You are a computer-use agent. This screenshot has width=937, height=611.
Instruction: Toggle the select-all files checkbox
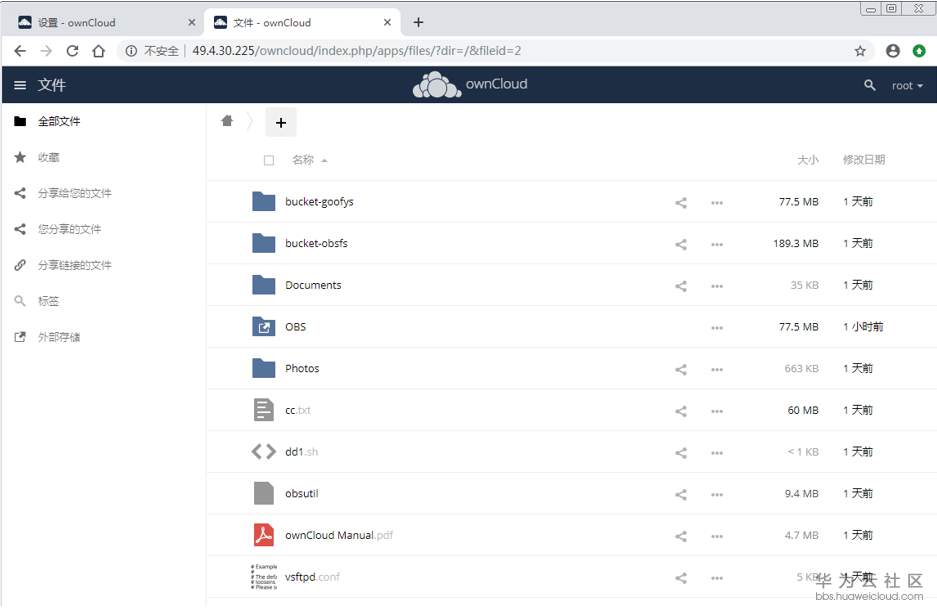[269, 160]
